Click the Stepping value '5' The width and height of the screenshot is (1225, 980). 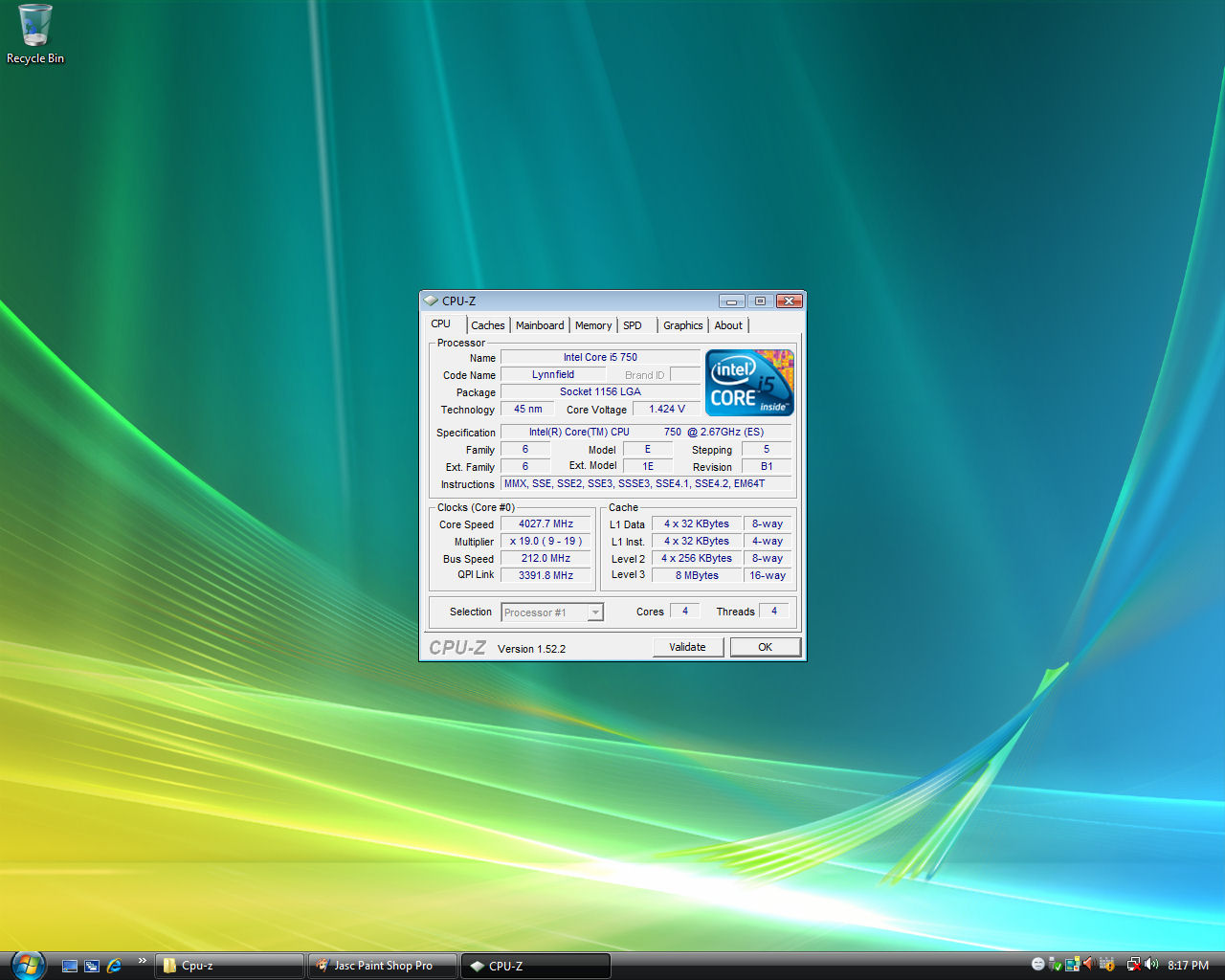767,449
